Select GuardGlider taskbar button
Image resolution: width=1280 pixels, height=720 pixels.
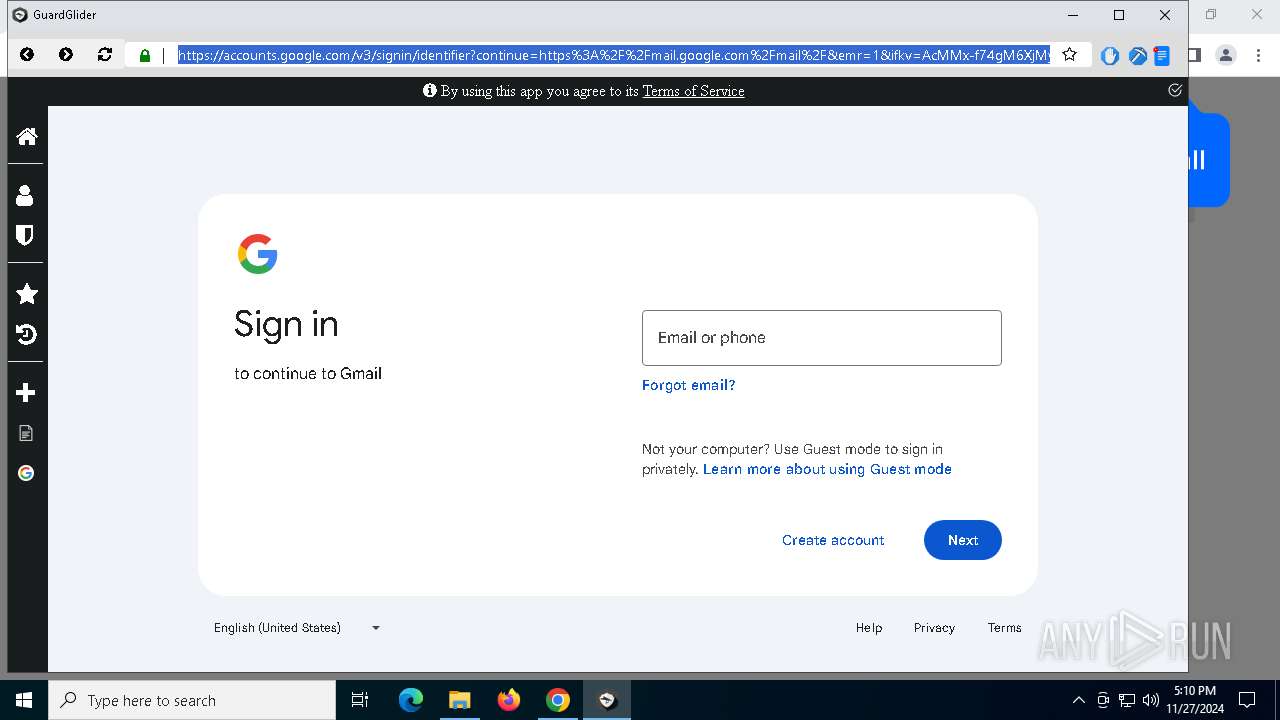607,700
